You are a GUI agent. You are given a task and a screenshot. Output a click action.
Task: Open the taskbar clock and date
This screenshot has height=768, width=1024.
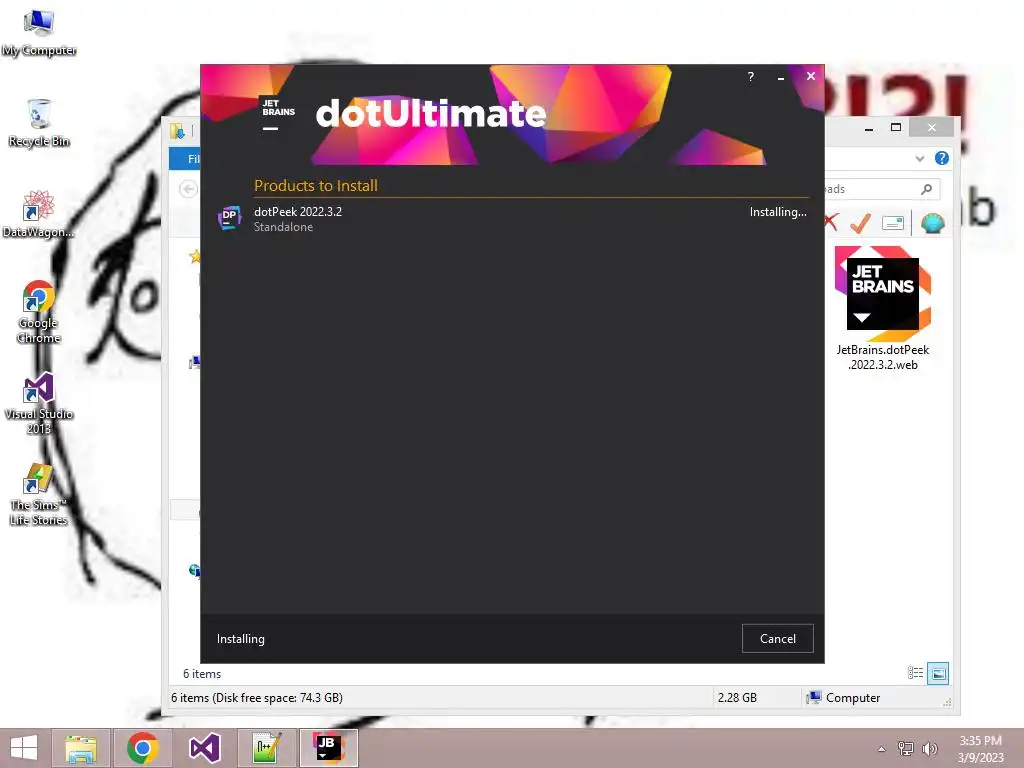click(980, 749)
